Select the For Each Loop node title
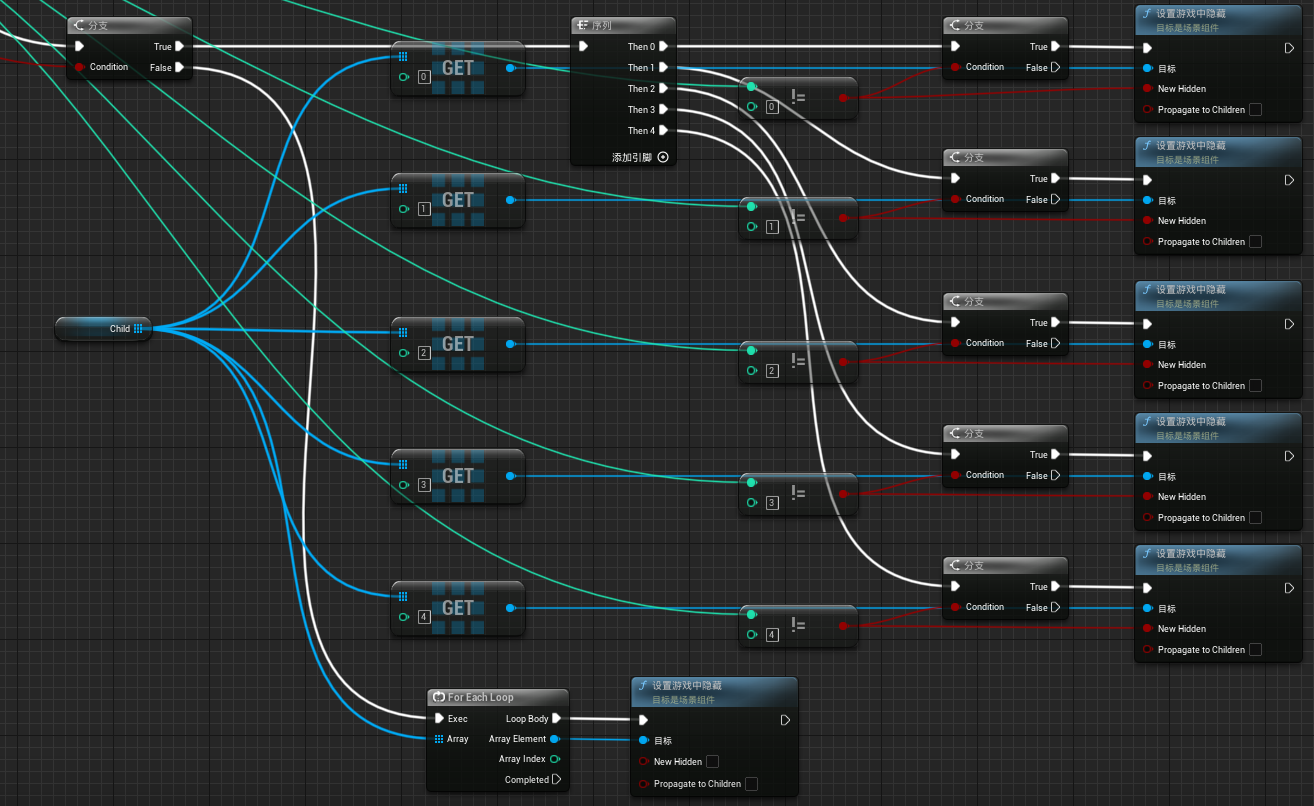This screenshot has width=1314, height=806. 481,697
